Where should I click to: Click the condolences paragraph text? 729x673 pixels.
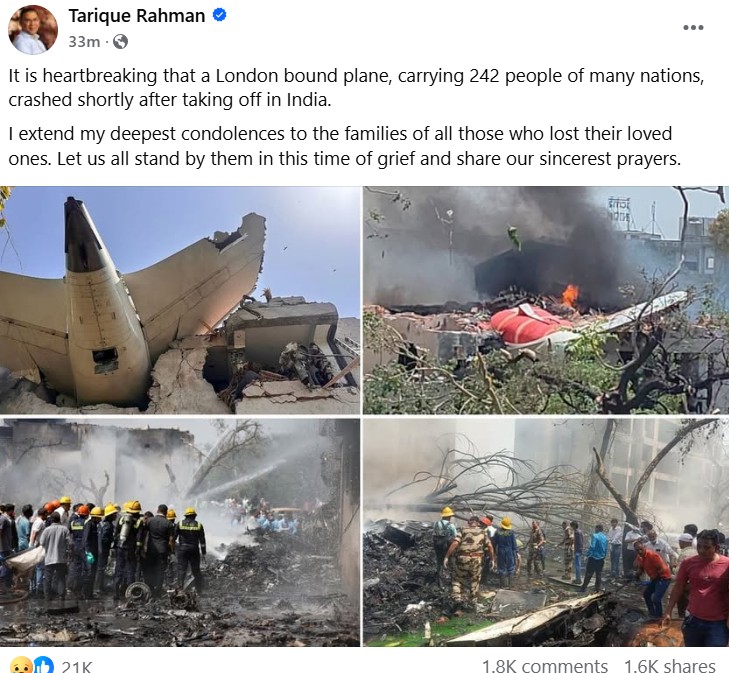(x=345, y=146)
